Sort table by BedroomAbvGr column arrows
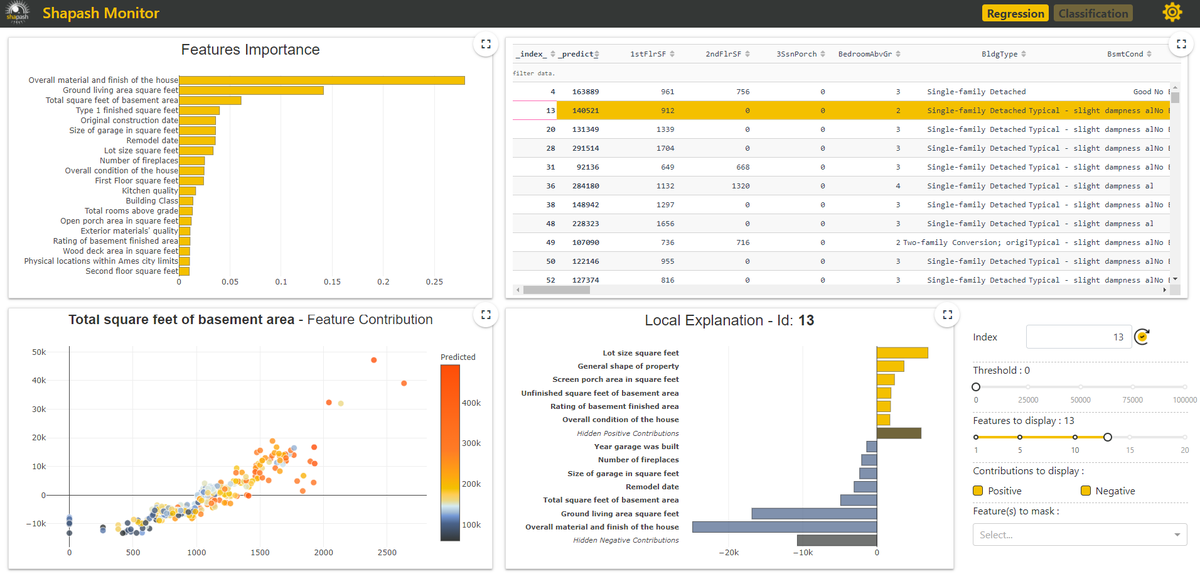This screenshot has height=581, width=1200. pos(898,53)
